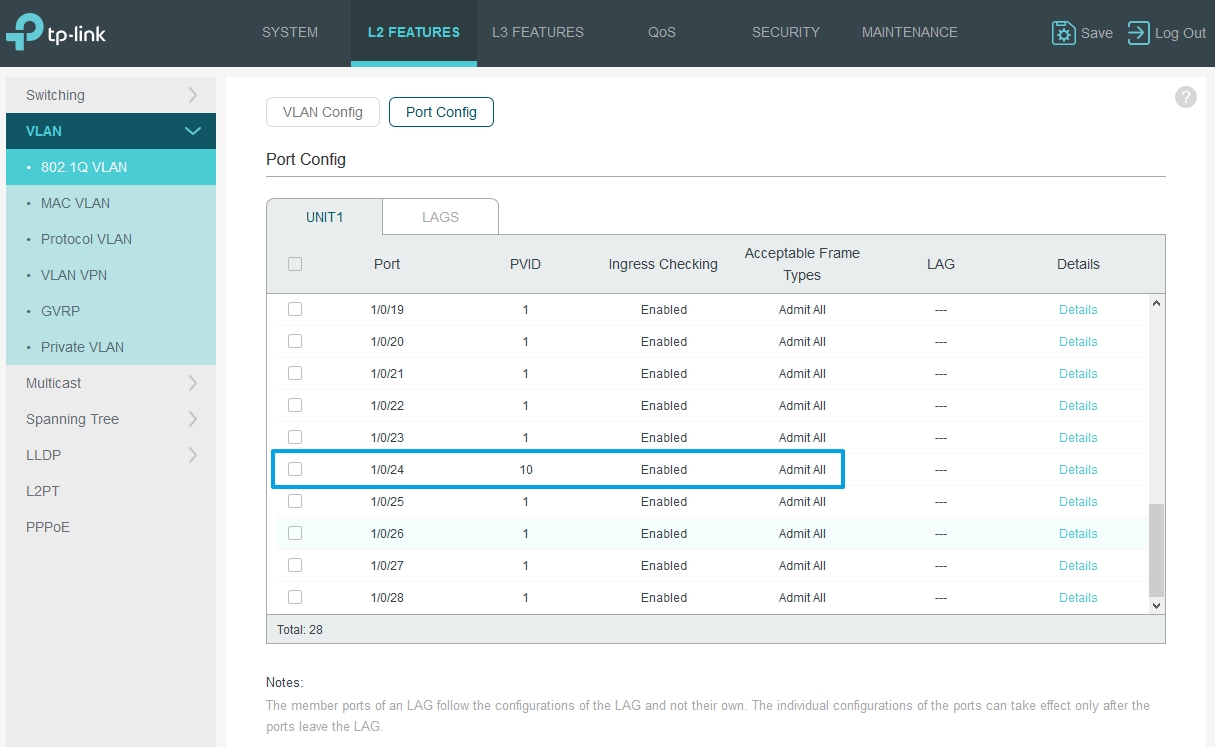
Task: Switch to the LAGS tab
Action: pyautogui.click(x=440, y=216)
